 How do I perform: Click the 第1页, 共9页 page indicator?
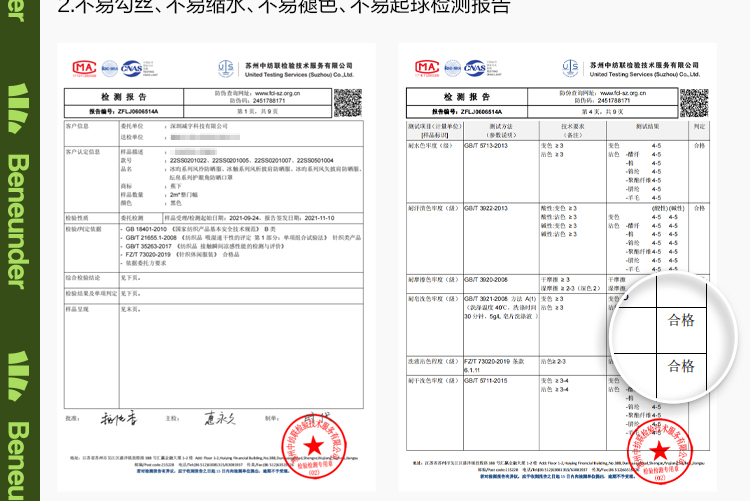point(257,111)
